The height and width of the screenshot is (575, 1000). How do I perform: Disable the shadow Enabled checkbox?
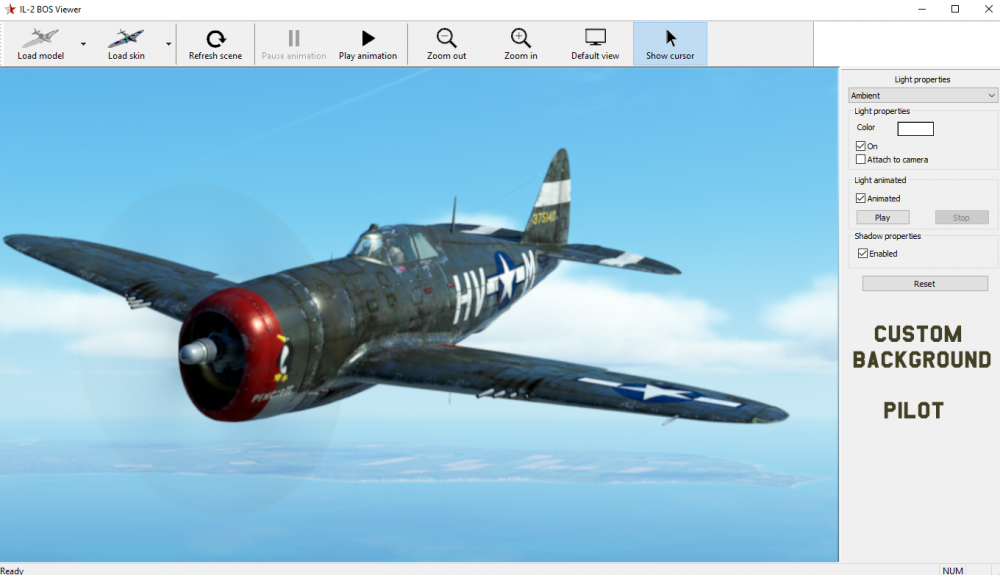click(x=862, y=253)
